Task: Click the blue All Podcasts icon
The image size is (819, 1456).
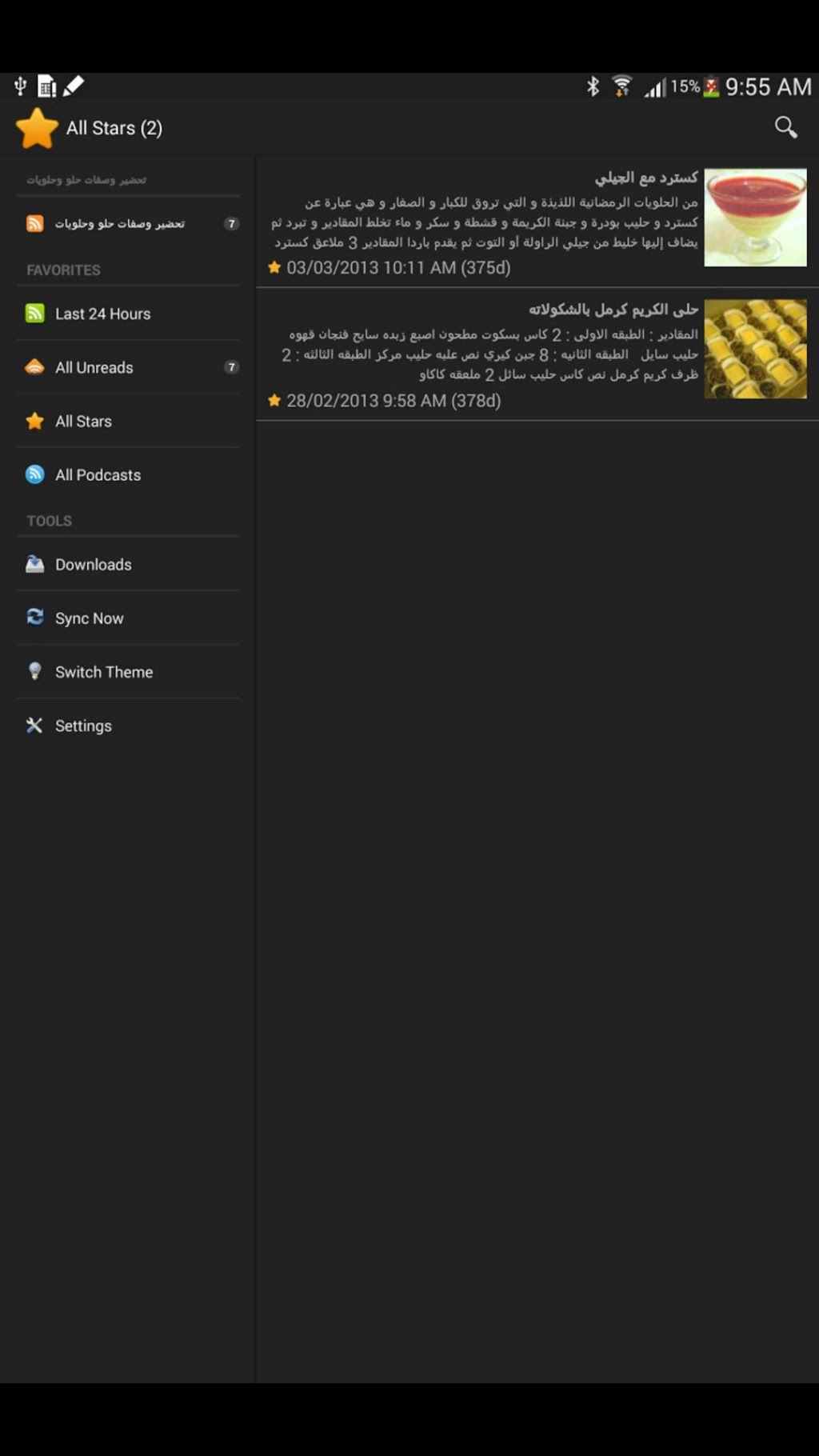Action: coord(34,474)
